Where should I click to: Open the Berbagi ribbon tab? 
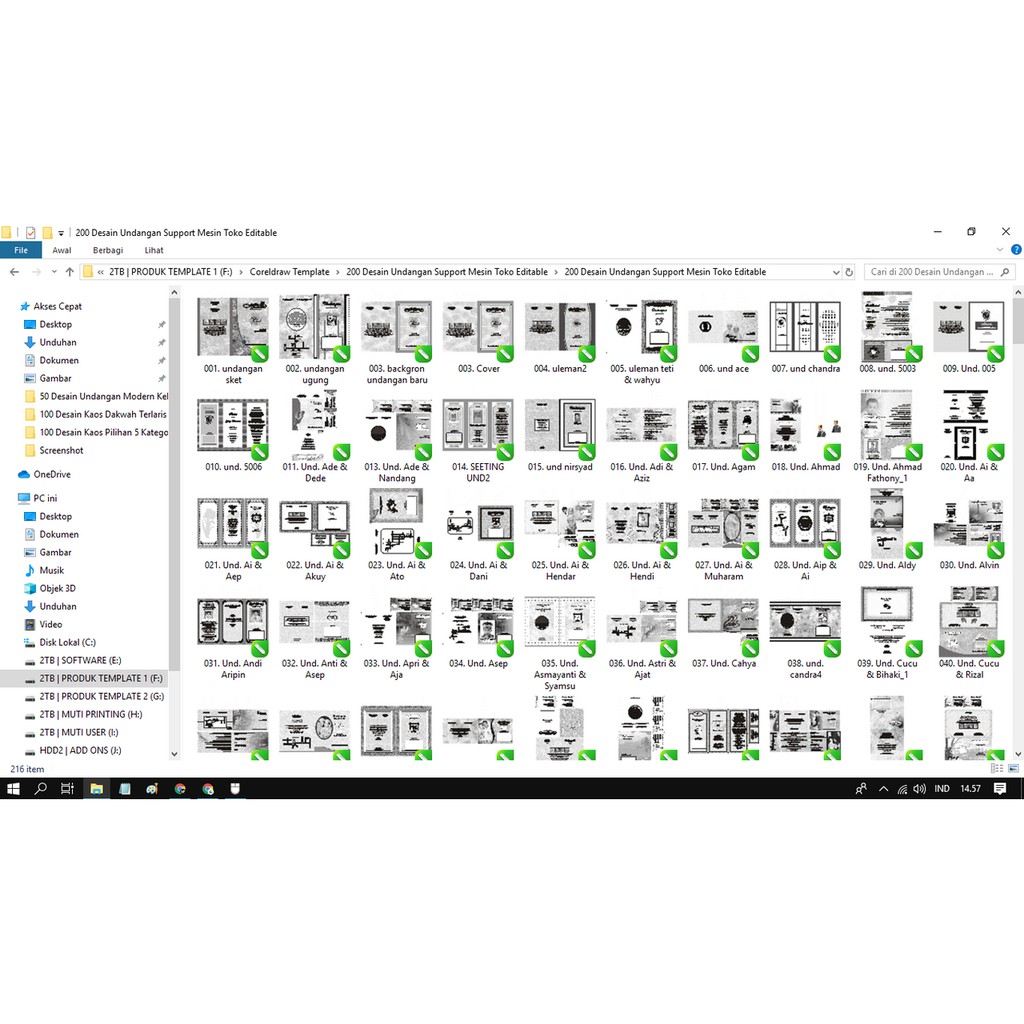point(108,251)
